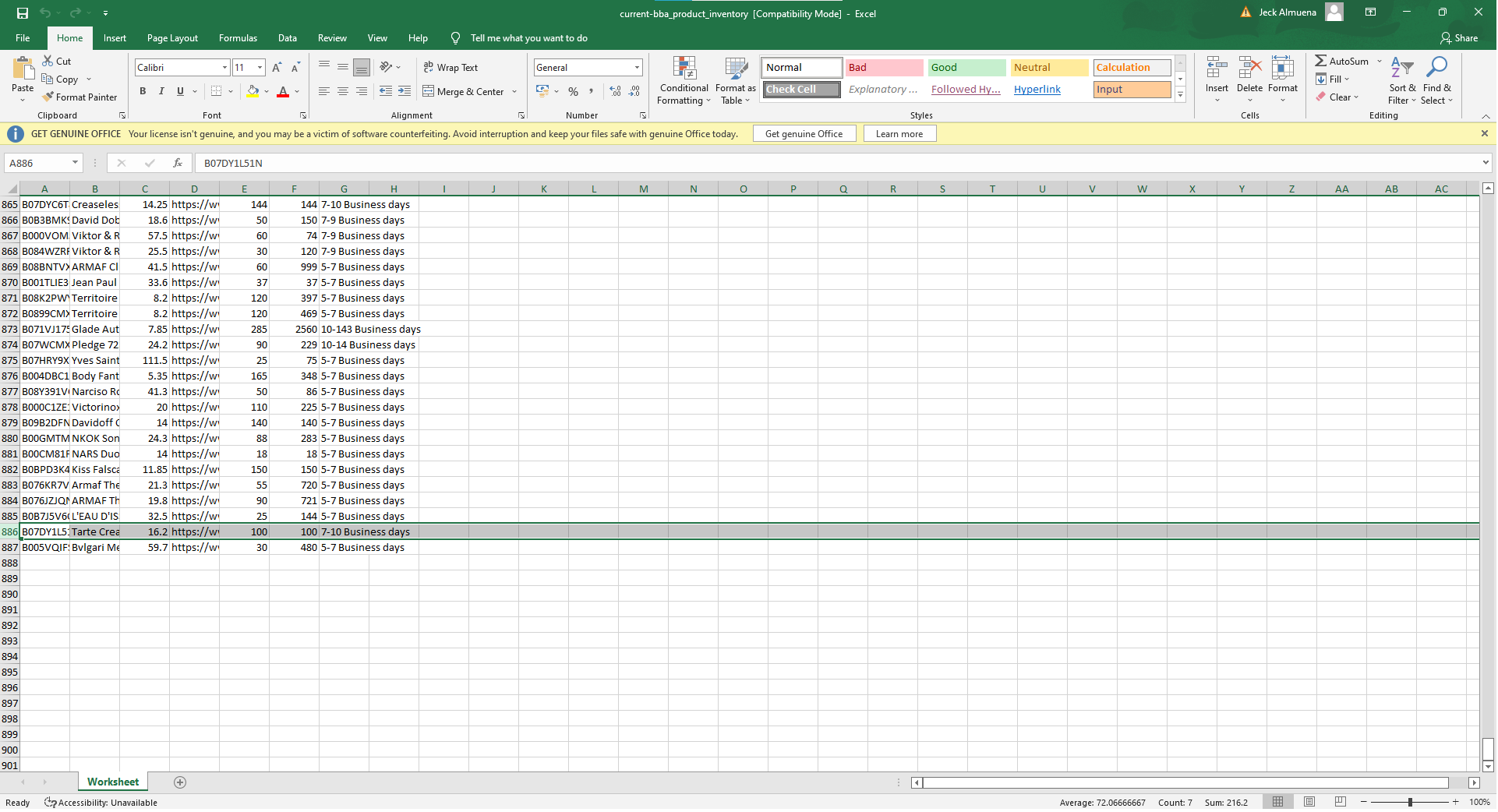Switch to the Insert tab
The image size is (1498, 812).
(x=115, y=38)
